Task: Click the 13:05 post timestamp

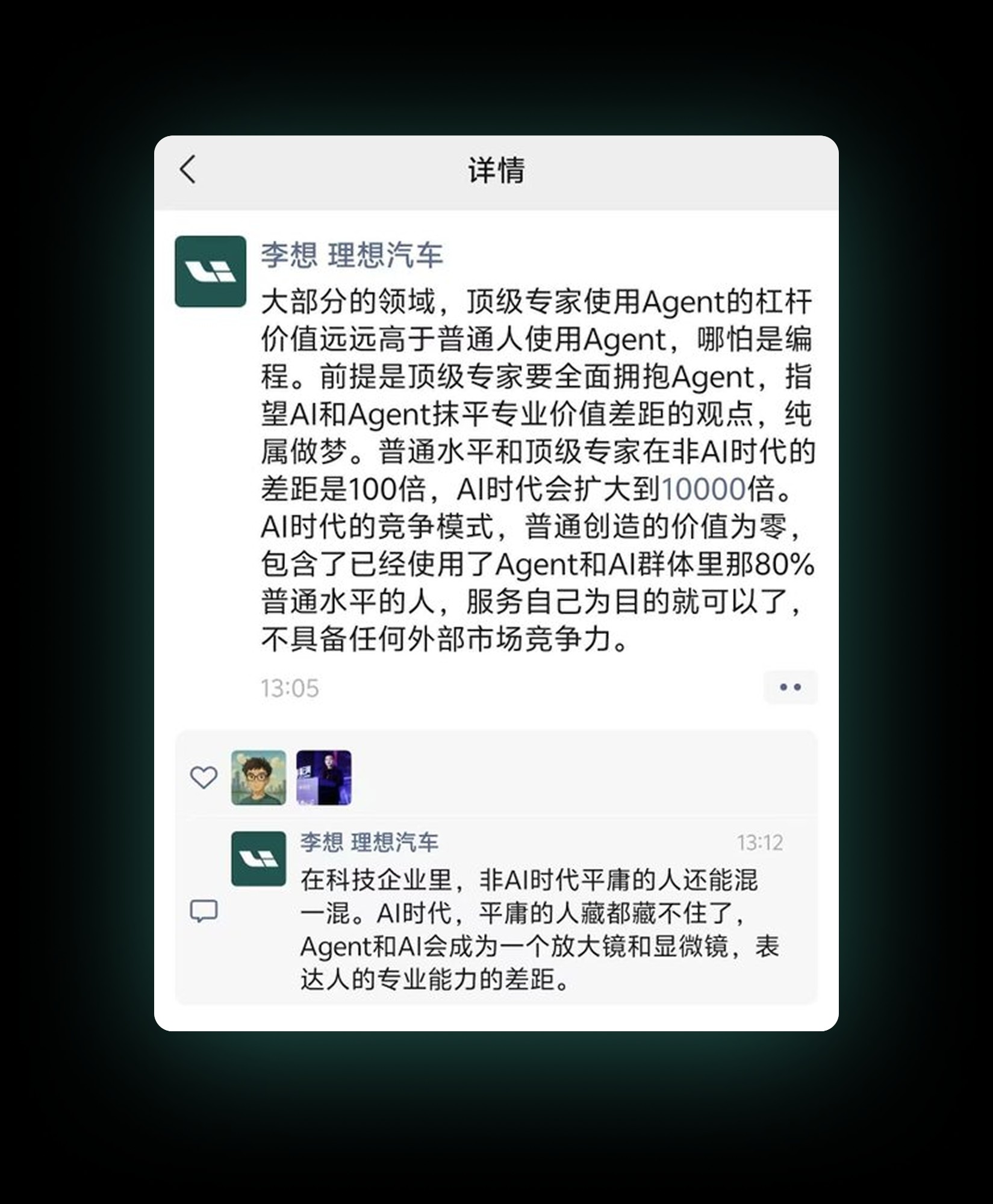Action: click(x=290, y=688)
